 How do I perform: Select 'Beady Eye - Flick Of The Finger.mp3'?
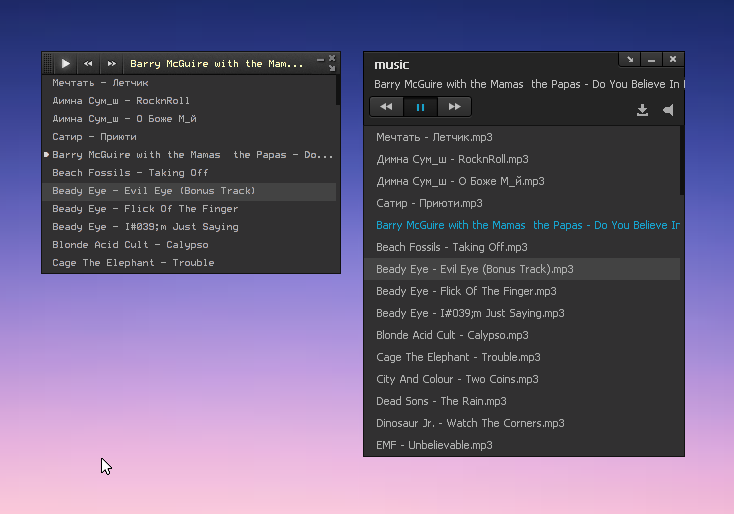pyautogui.click(x=522, y=291)
